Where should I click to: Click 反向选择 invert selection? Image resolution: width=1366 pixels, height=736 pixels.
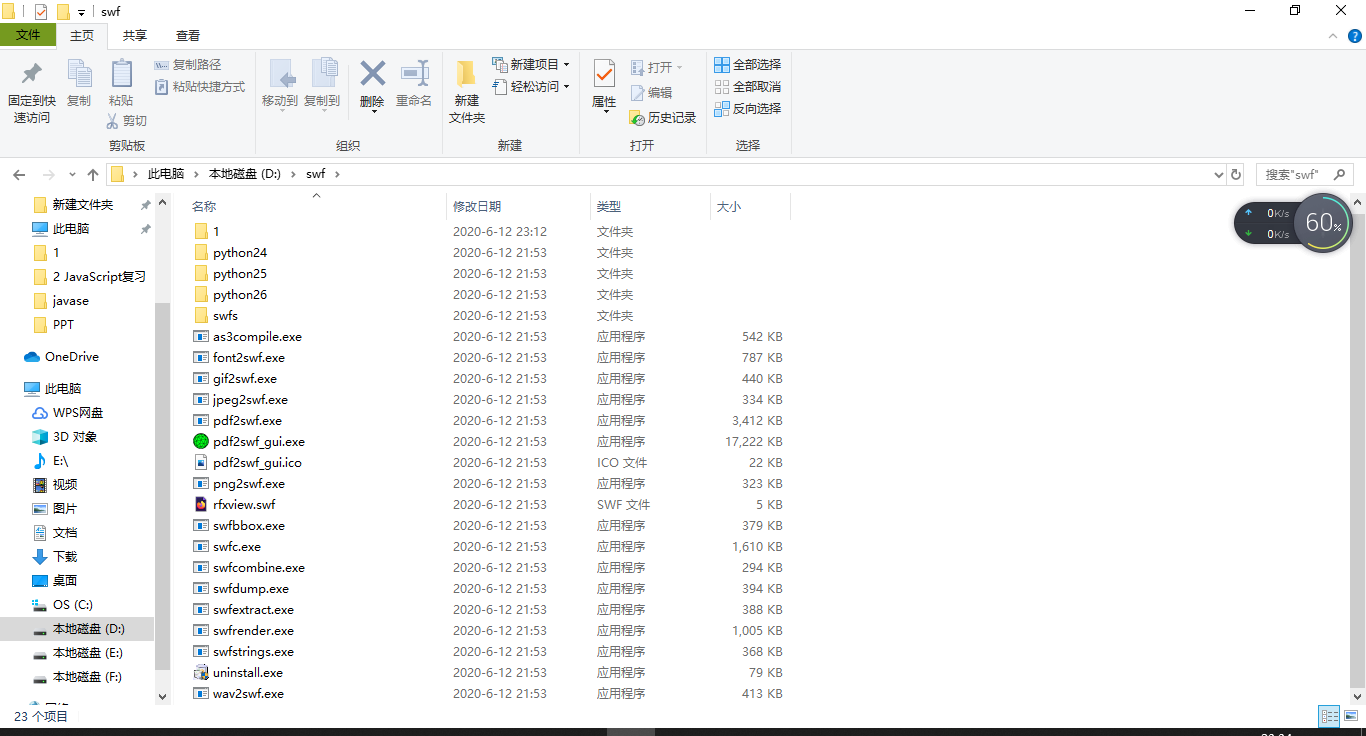748,109
